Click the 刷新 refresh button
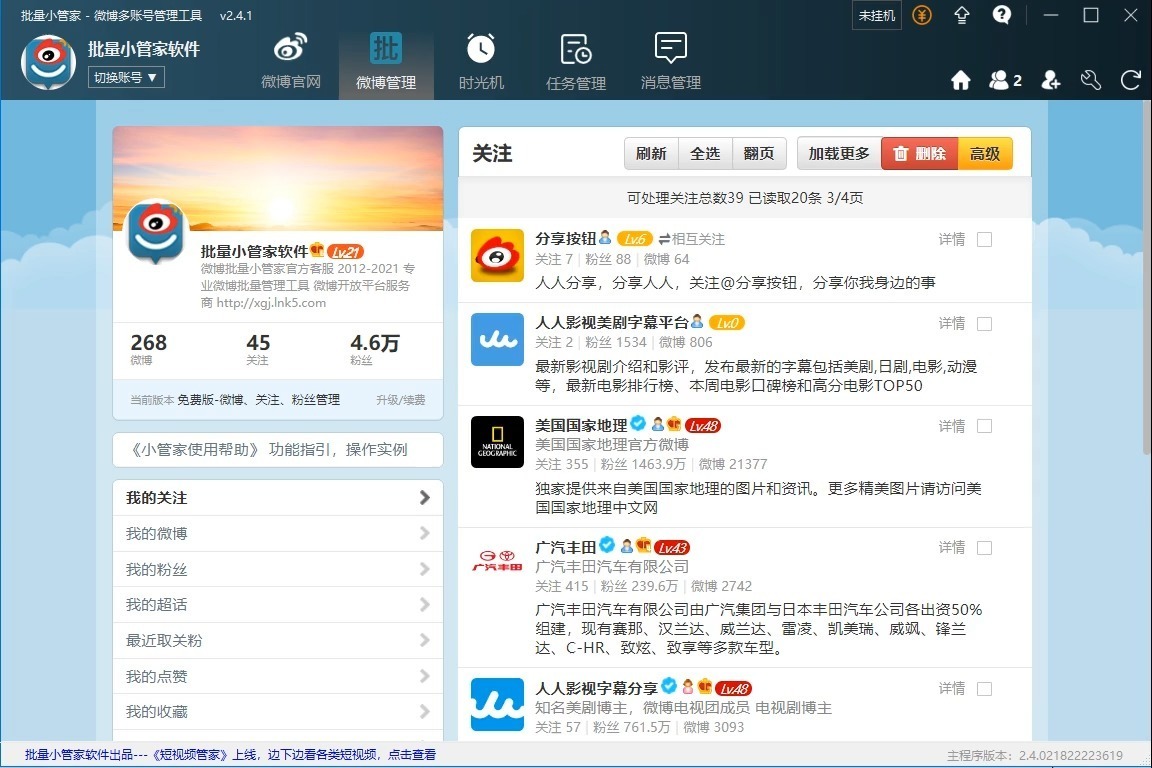Viewport: 1152px width, 768px height. click(651, 154)
